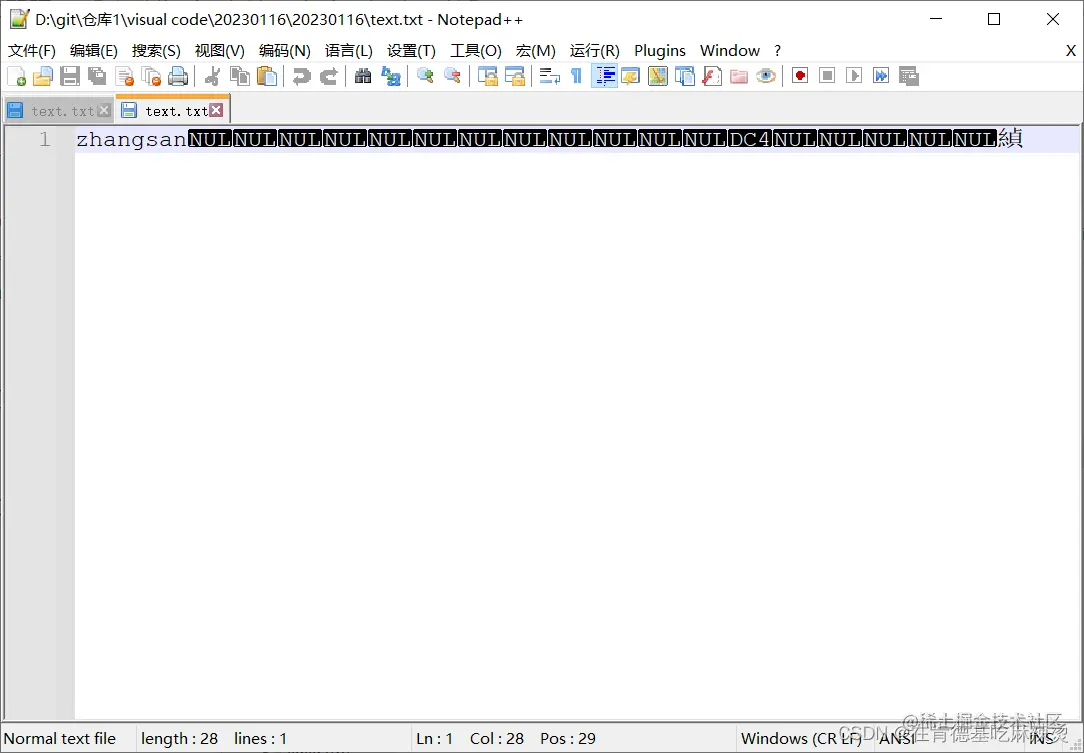The image size is (1084, 753).
Task: Click Windows (CR LF) line ending field
Action: click(801, 738)
